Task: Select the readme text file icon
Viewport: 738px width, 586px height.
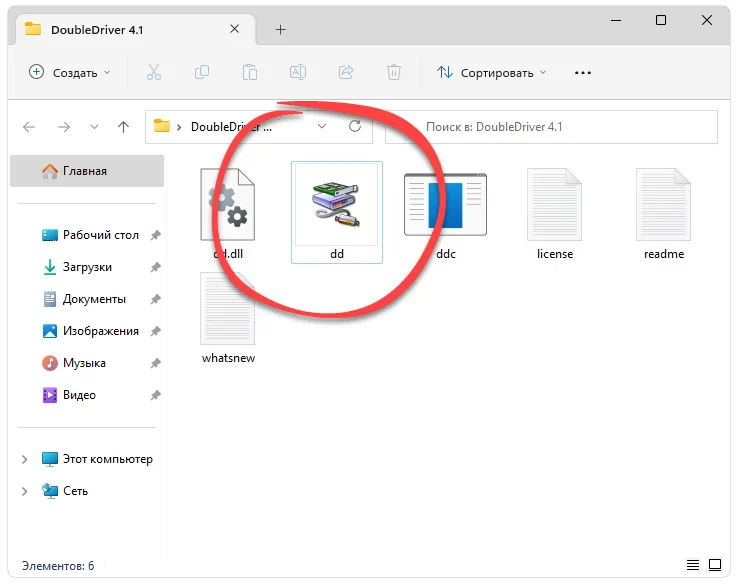Action: 664,204
